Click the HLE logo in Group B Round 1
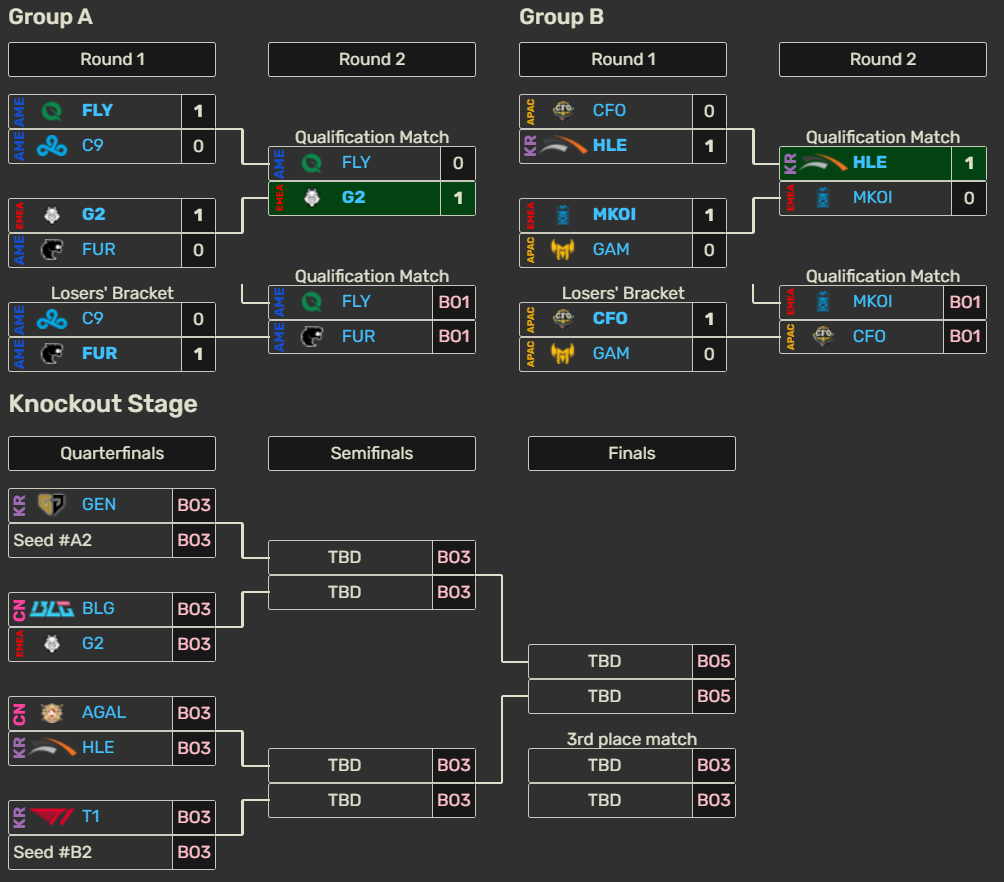Viewport: 1004px width, 882px height. click(563, 146)
